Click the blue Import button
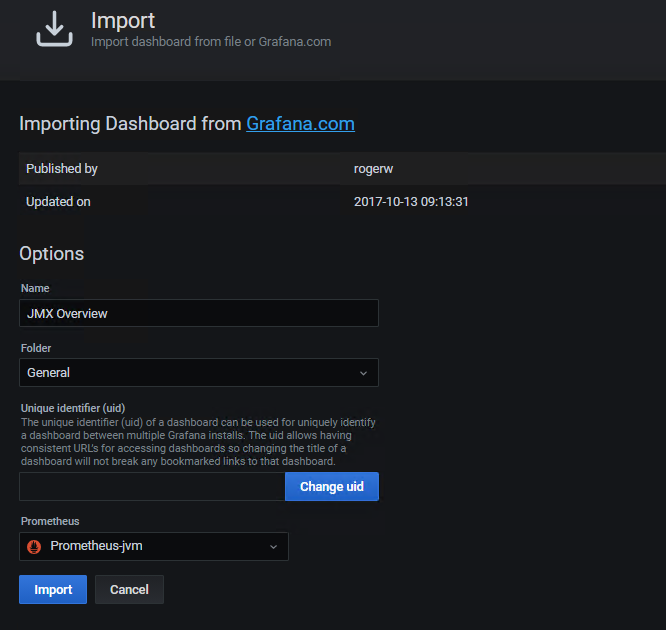The height and width of the screenshot is (630, 666). [53, 589]
